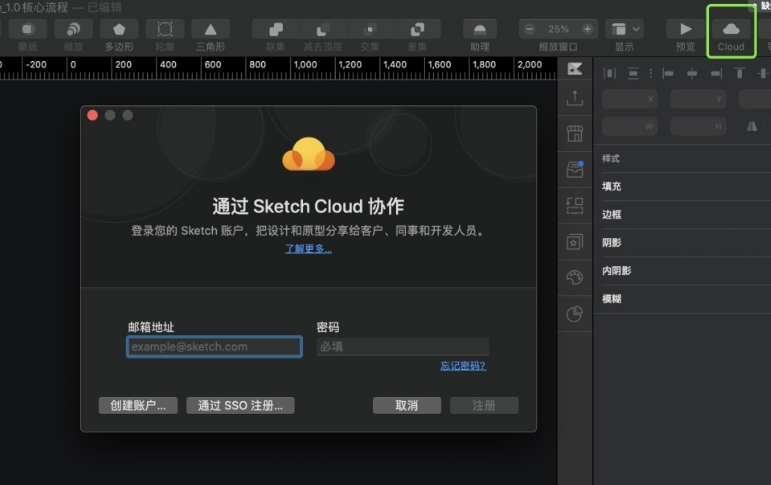
Task: Align layers to horizontal center
Action: click(692, 73)
